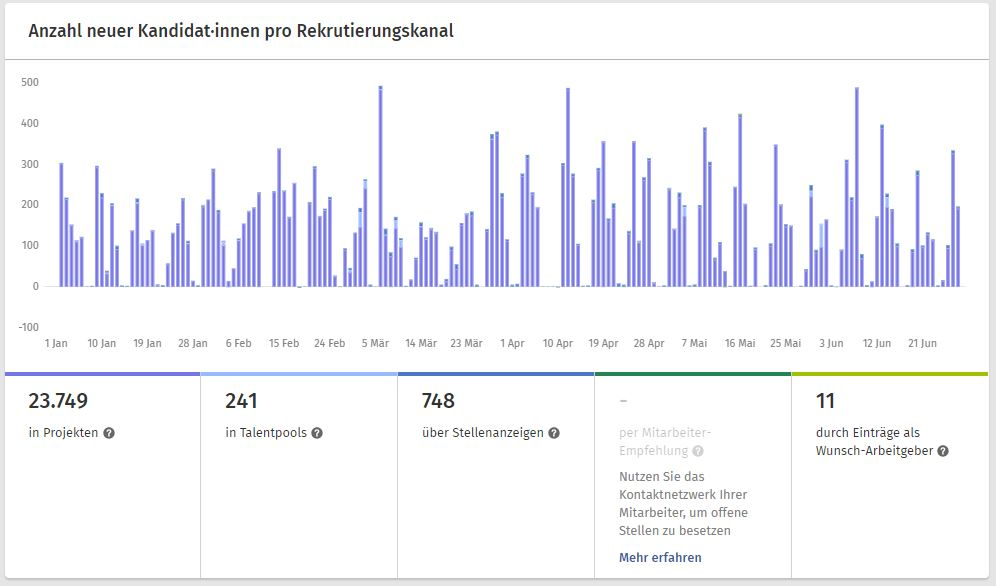Select dark blue stripe above 'über Stellenanzeigen'
The image size is (996, 586).
coord(496,375)
